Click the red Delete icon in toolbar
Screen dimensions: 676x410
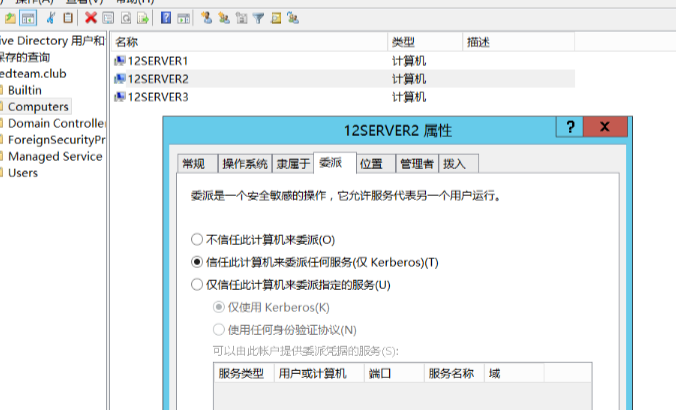point(91,17)
